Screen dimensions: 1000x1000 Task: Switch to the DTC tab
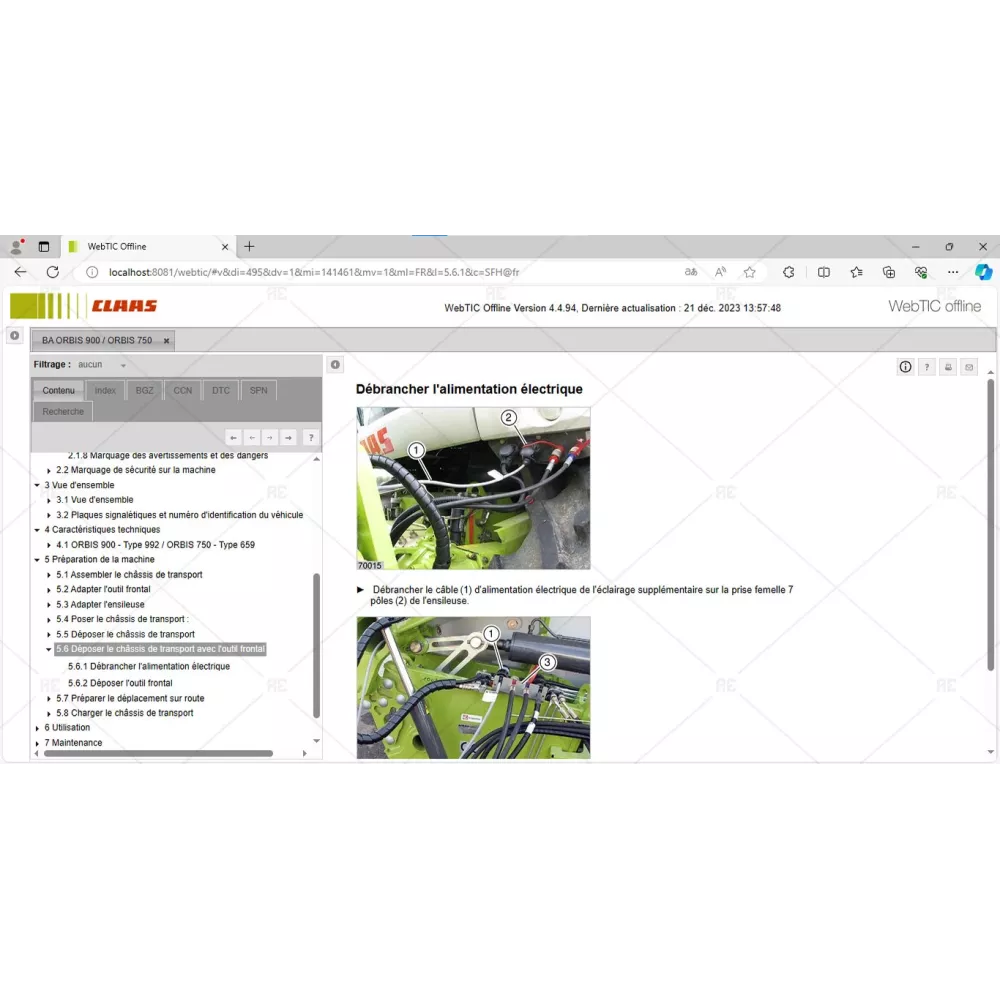220,390
